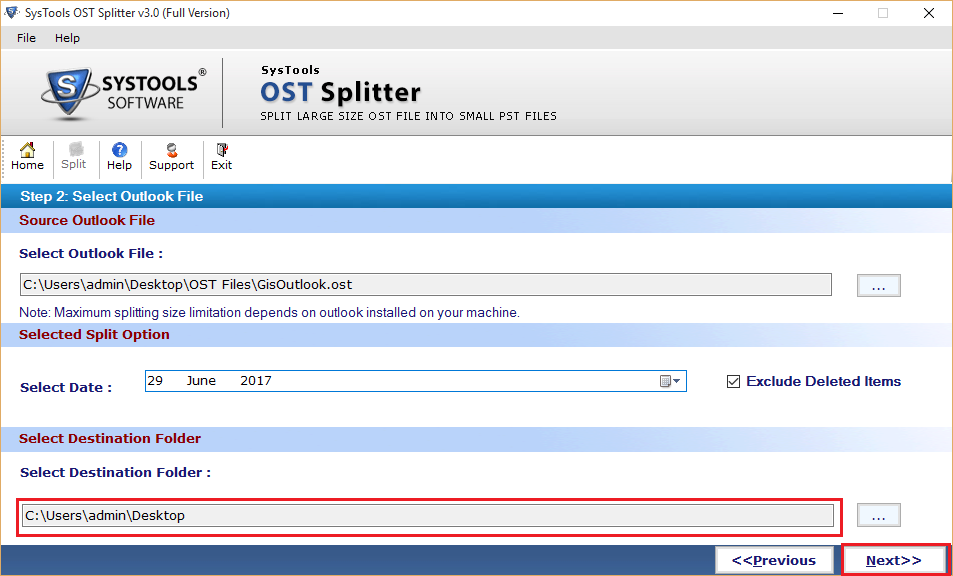This screenshot has width=953, height=576.
Task: Browse for the destination folder
Action: 878,515
